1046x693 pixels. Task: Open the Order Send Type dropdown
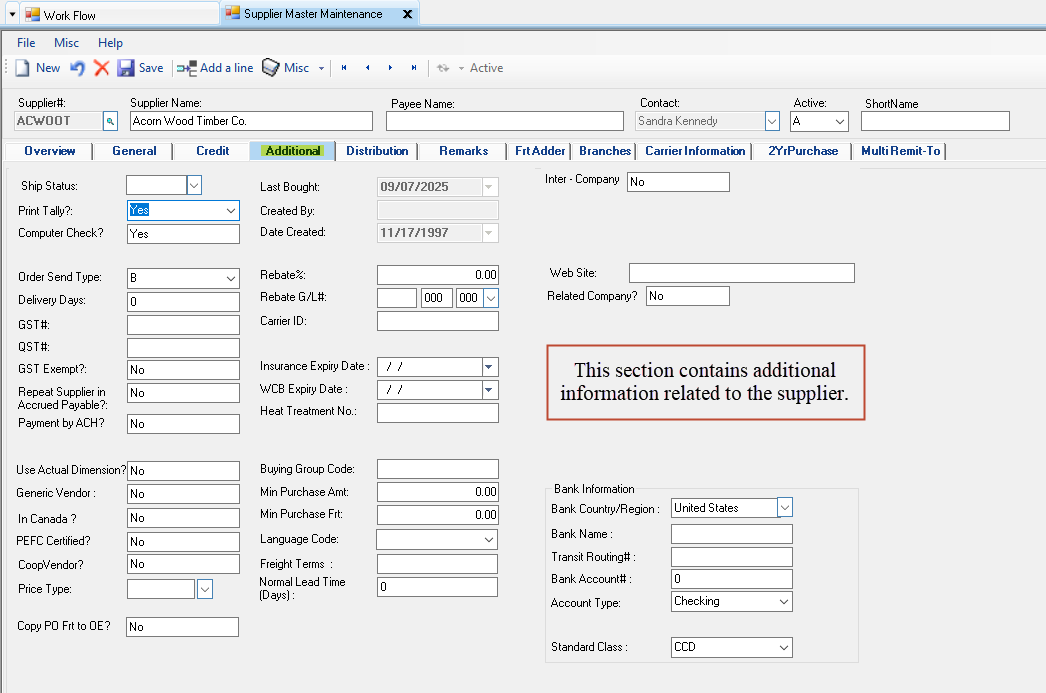(x=231, y=278)
